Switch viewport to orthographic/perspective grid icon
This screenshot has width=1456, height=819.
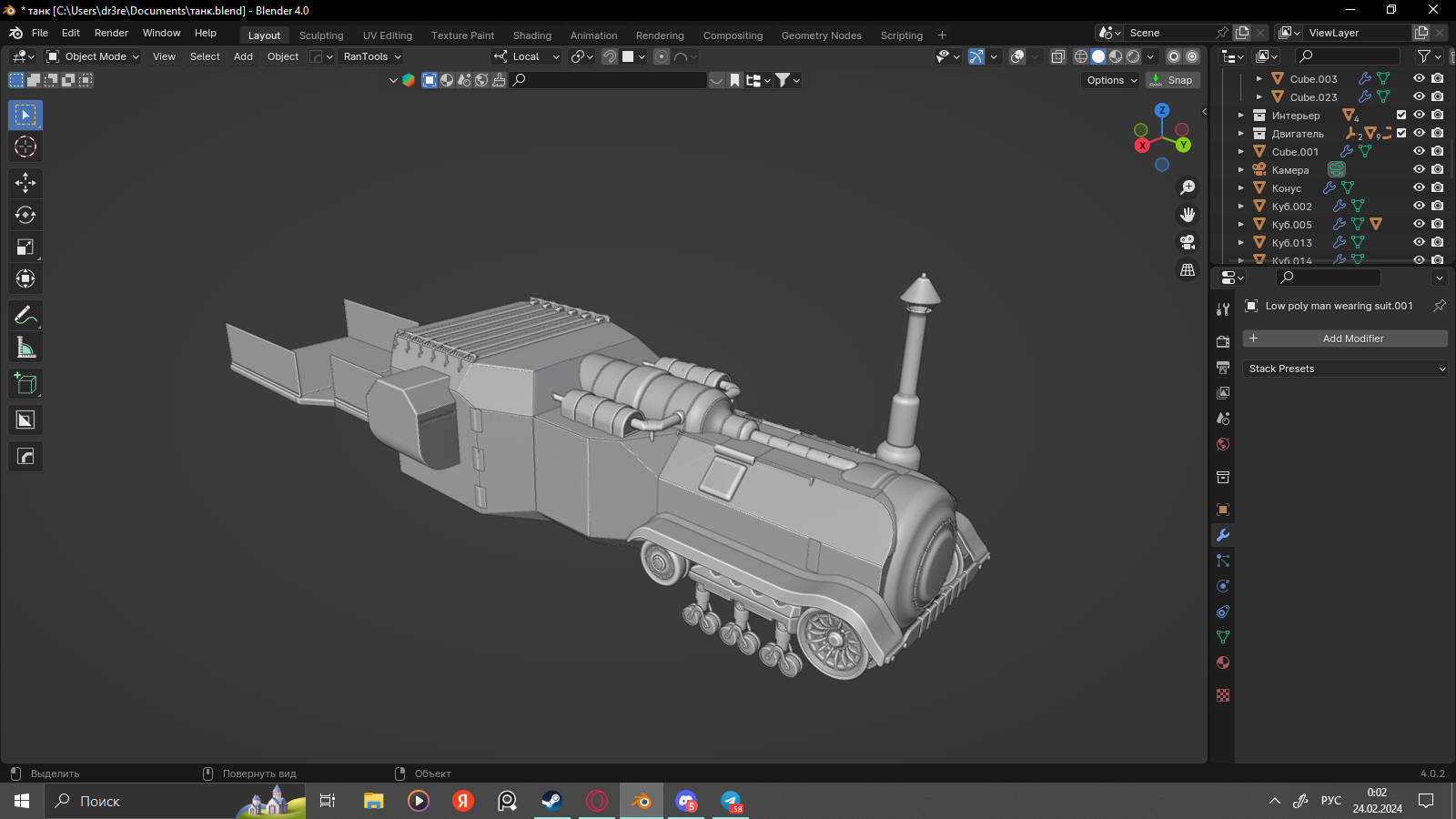[x=1188, y=270]
